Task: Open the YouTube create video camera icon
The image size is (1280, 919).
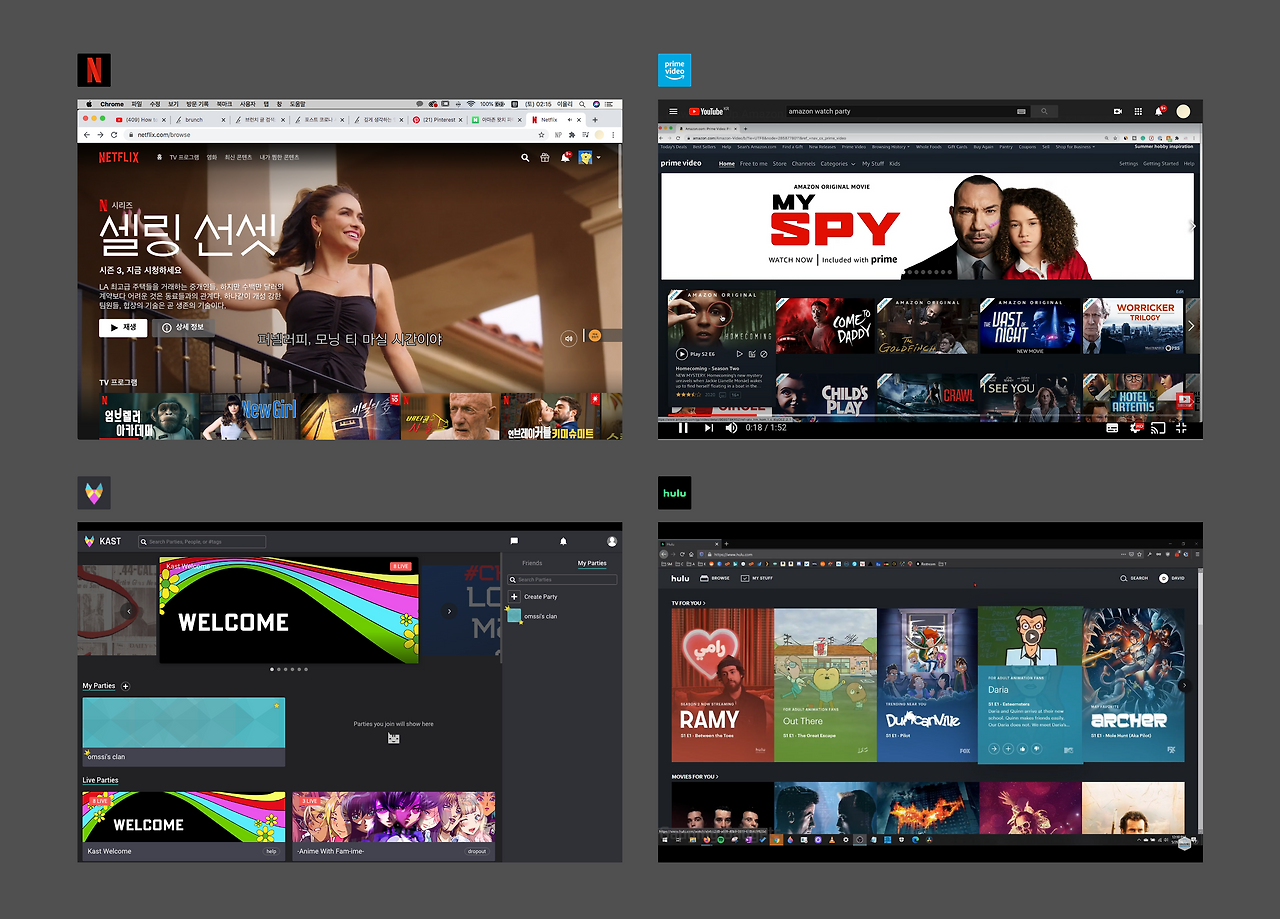Action: click(x=1117, y=111)
